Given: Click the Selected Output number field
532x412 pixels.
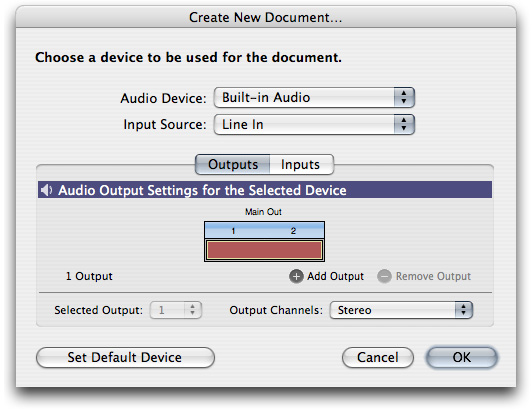Looking at the screenshot, I should (x=168, y=310).
